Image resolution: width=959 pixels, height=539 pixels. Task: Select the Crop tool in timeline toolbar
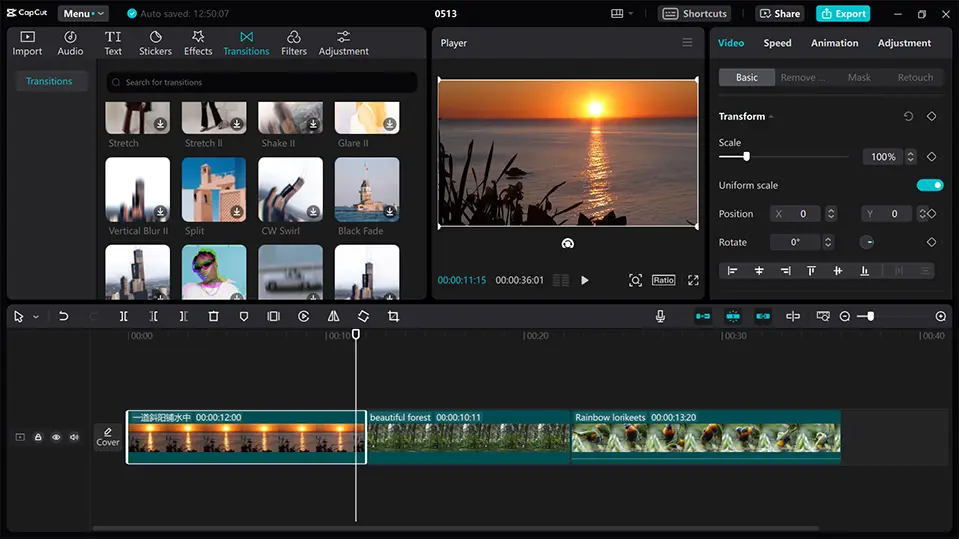tap(393, 316)
